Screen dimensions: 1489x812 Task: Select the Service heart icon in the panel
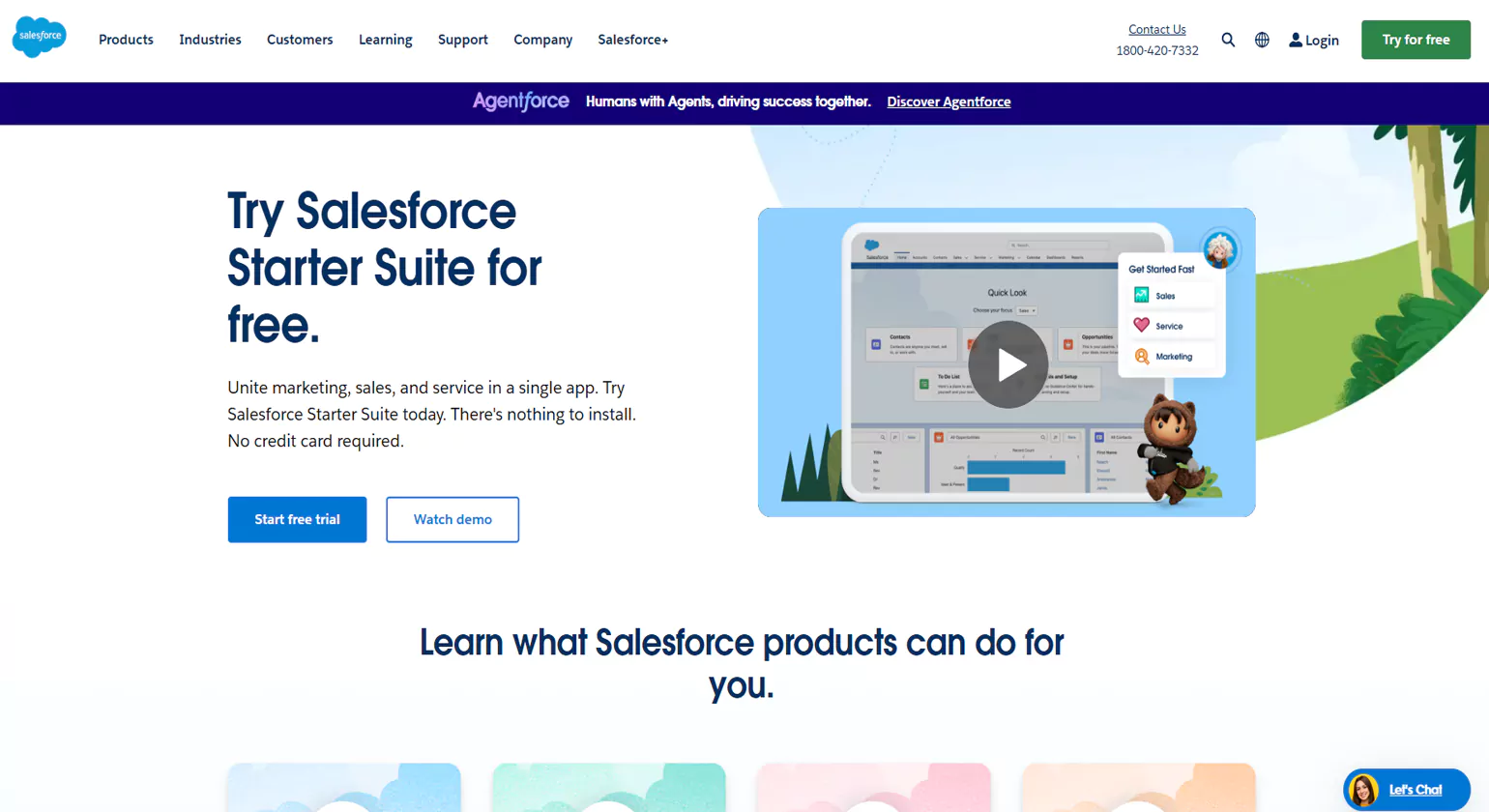tap(1144, 325)
